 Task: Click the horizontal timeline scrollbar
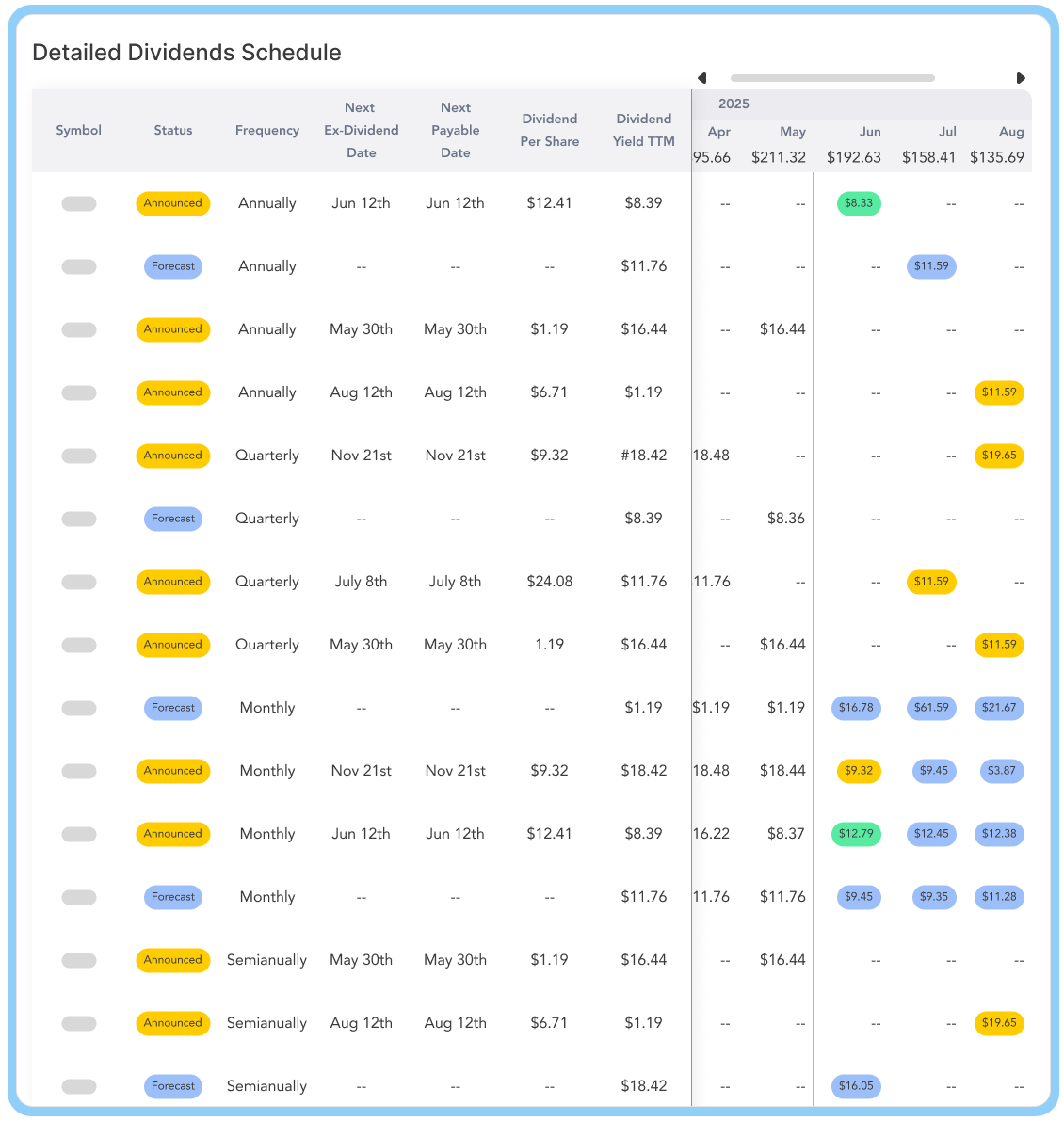[832, 78]
